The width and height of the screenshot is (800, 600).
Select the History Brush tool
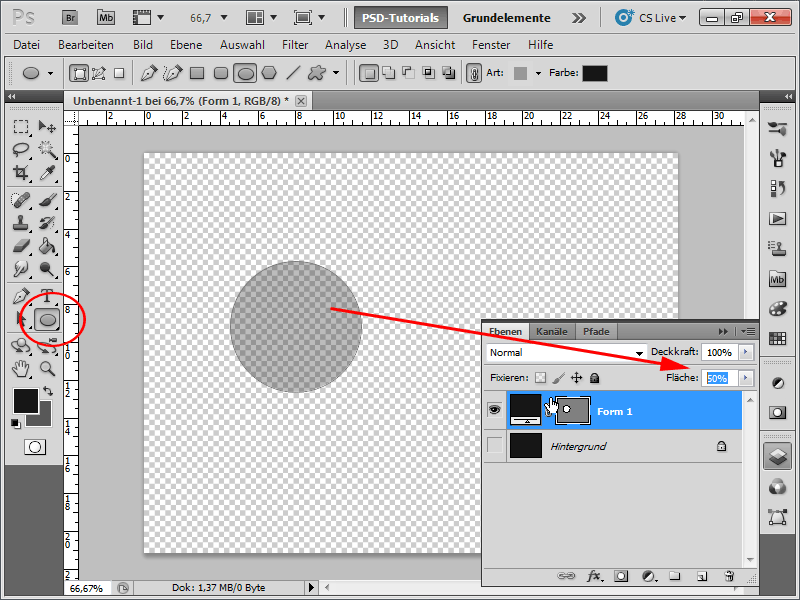(47, 223)
